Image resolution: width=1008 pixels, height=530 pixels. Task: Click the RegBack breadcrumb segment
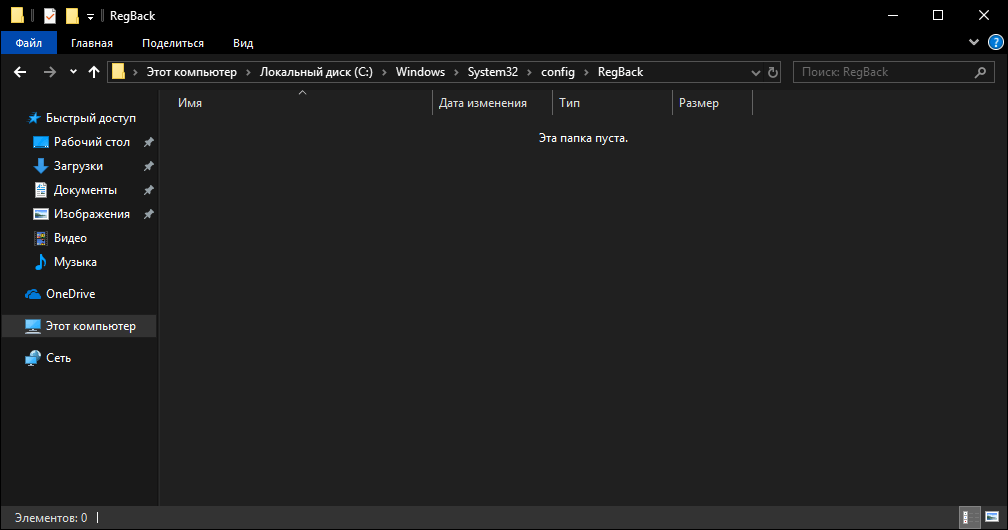tap(620, 72)
